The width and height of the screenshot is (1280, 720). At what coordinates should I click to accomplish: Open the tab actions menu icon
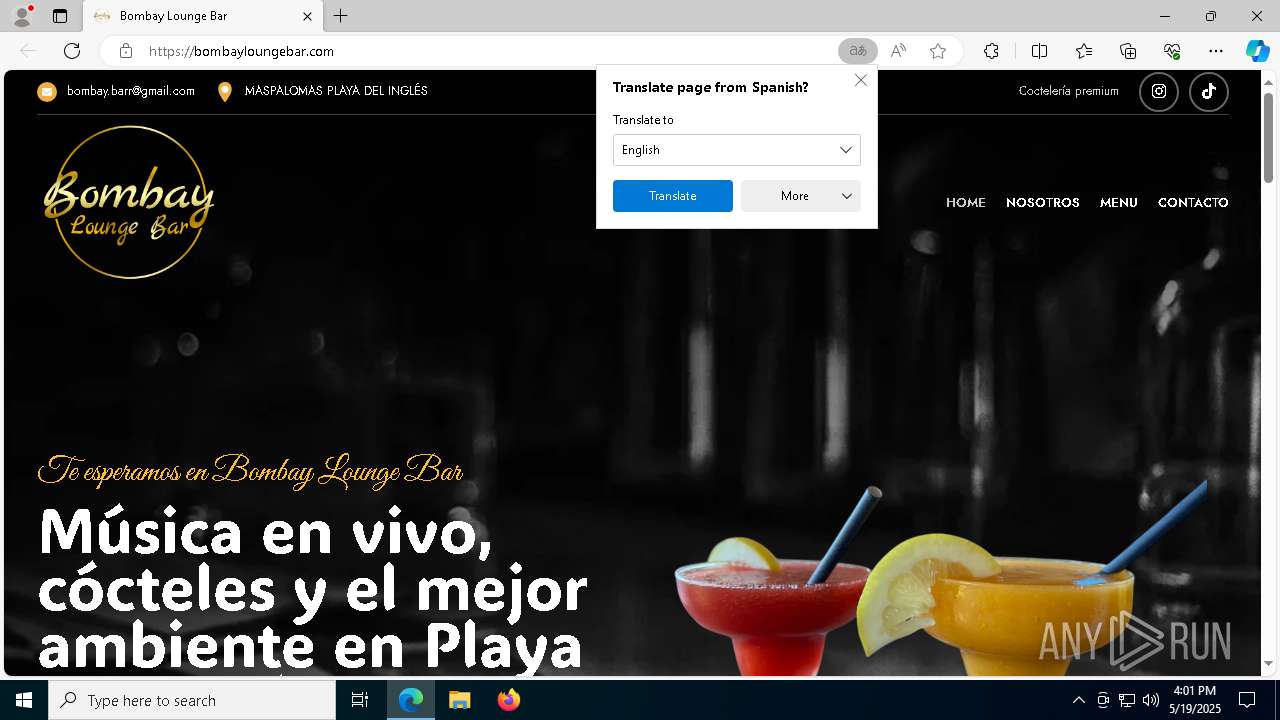click(x=60, y=16)
